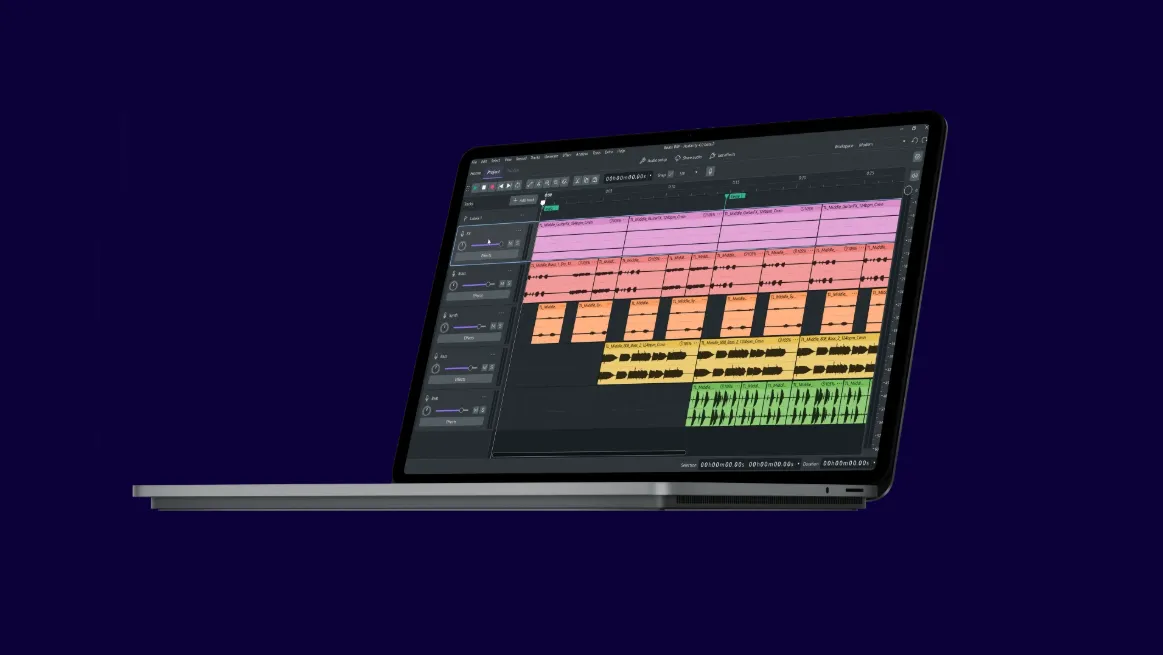Switch to the Project tab
1163x655 pixels.
(x=493, y=172)
